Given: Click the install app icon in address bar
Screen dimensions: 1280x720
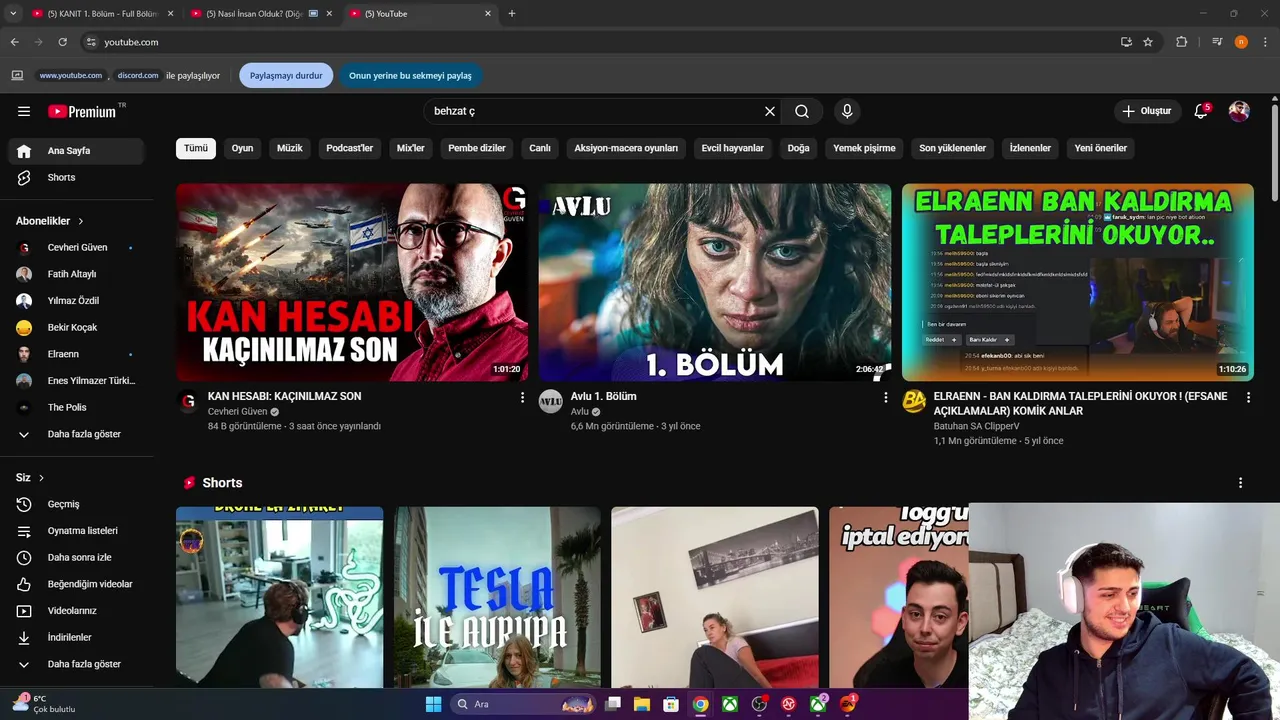Looking at the screenshot, I should [1126, 42].
